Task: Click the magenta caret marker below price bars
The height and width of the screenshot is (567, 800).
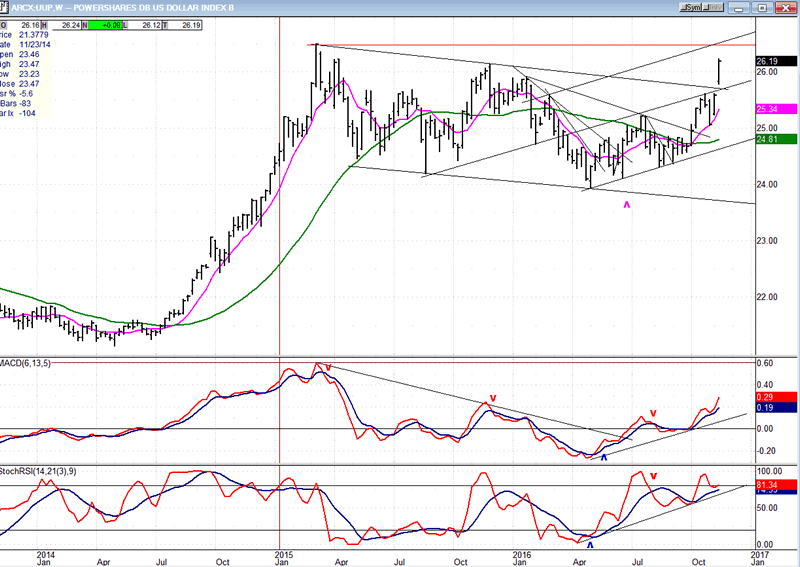Action: pyautogui.click(x=628, y=205)
